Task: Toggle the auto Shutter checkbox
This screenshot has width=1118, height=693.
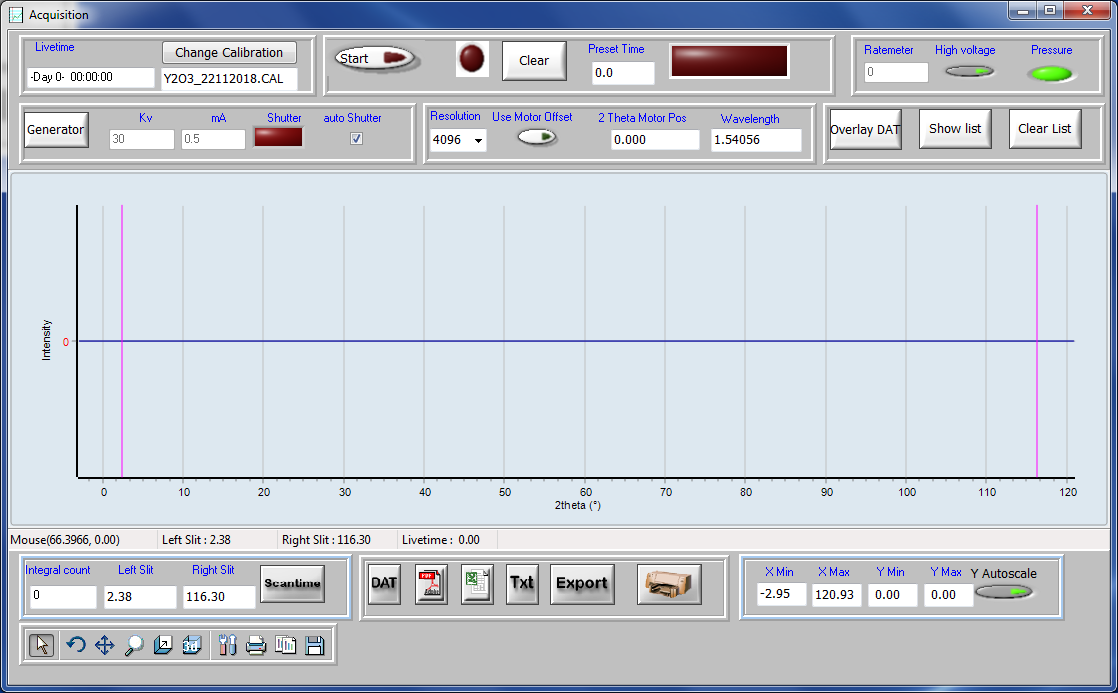Action: (x=356, y=139)
